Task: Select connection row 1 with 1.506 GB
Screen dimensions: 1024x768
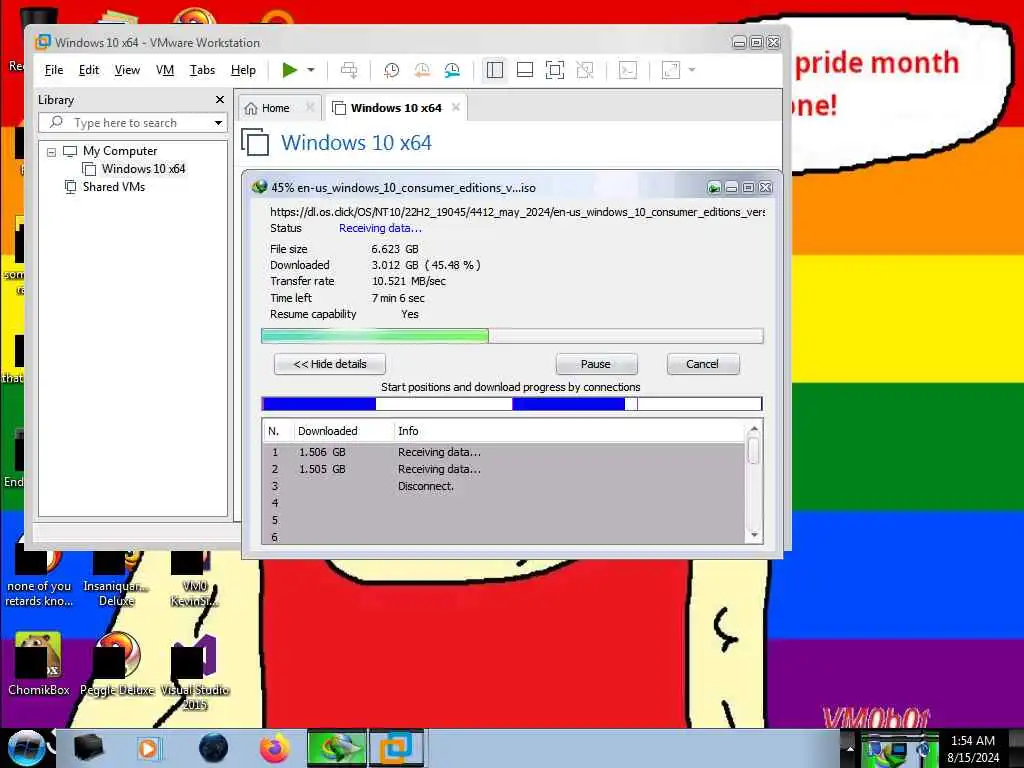Action: click(504, 452)
